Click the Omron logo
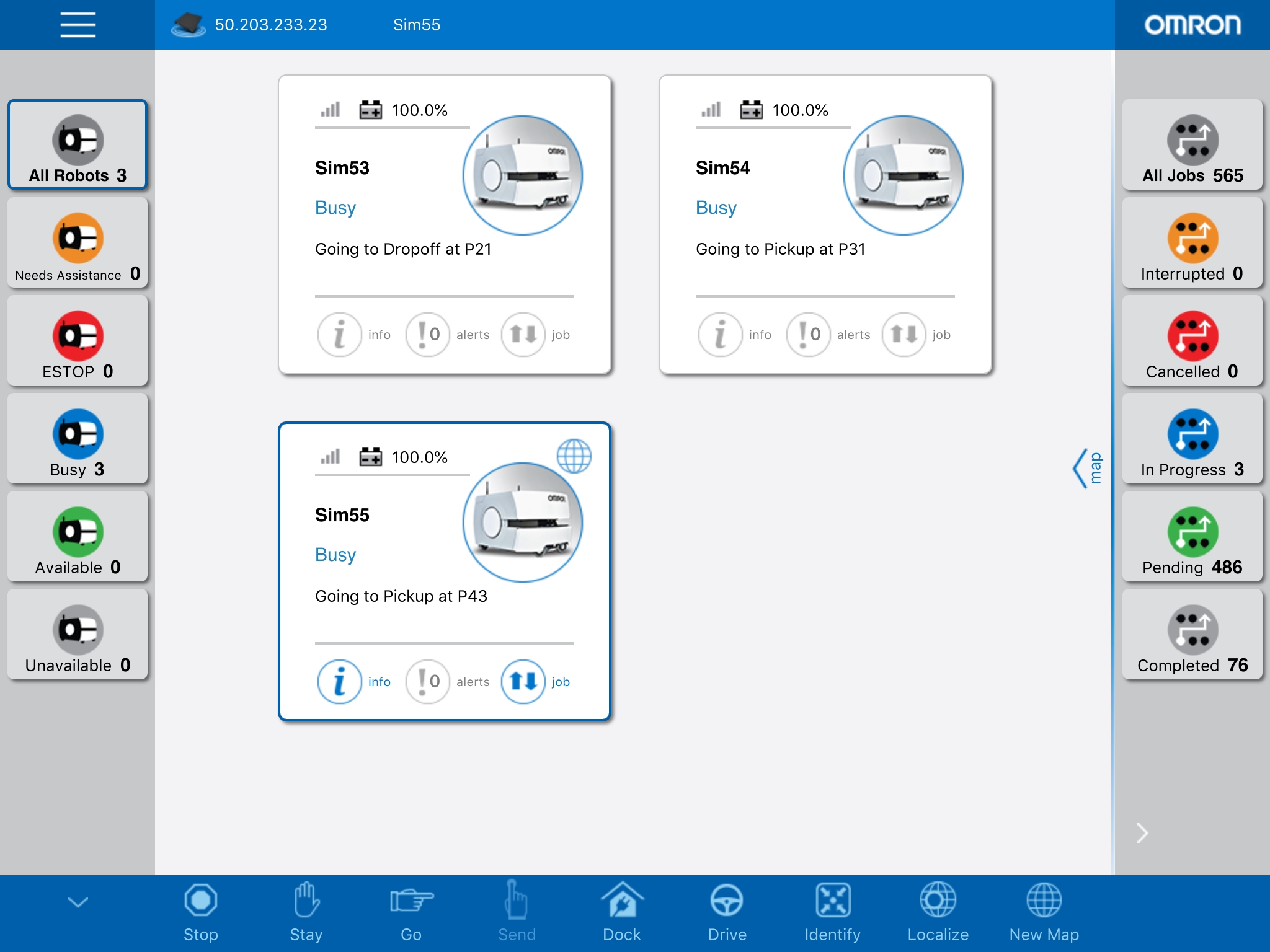Viewport: 1270px width, 952px height. click(1192, 25)
